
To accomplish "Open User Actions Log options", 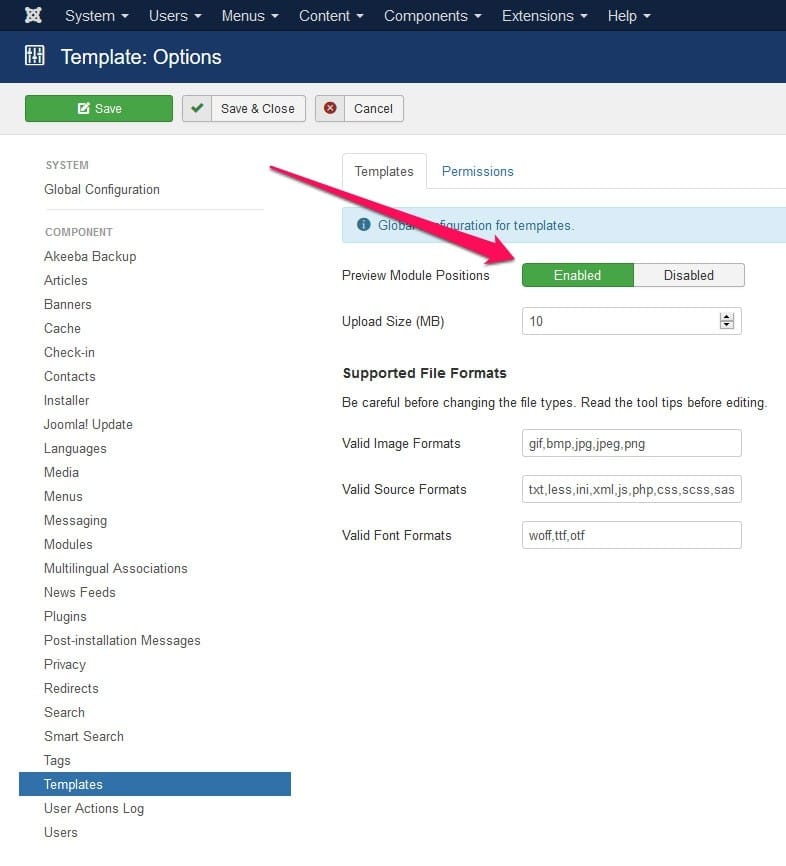I will click(x=94, y=809).
